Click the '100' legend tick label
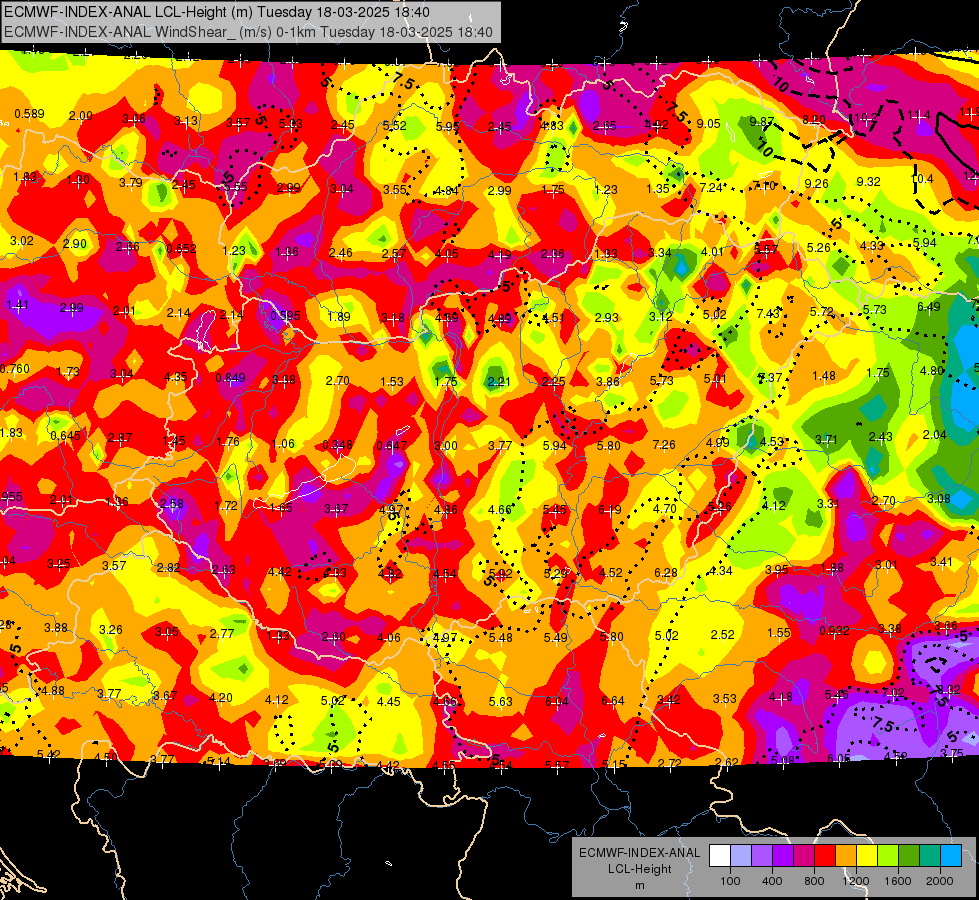 coord(730,881)
